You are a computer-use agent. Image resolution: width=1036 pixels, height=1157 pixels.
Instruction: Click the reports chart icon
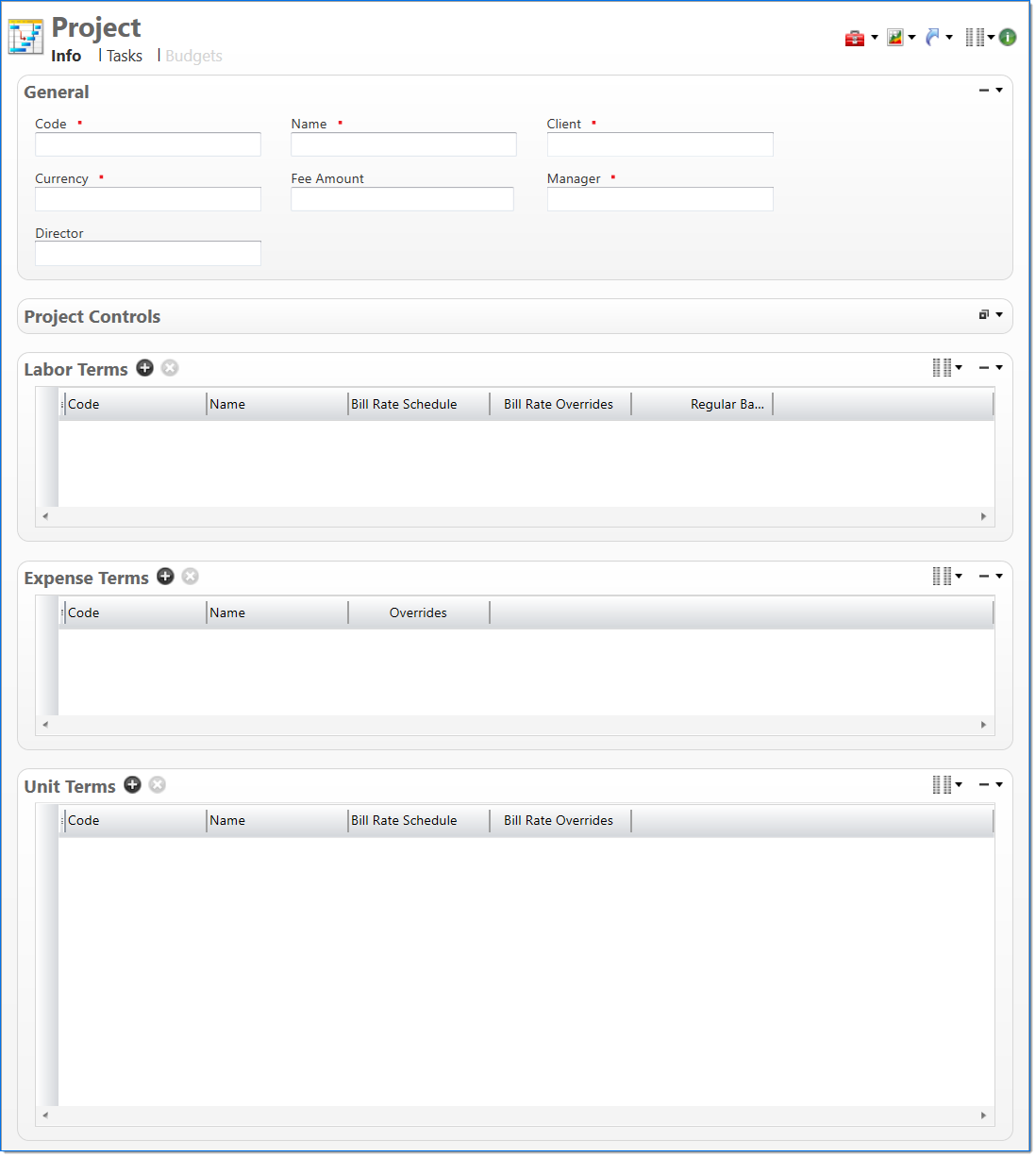coord(895,38)
